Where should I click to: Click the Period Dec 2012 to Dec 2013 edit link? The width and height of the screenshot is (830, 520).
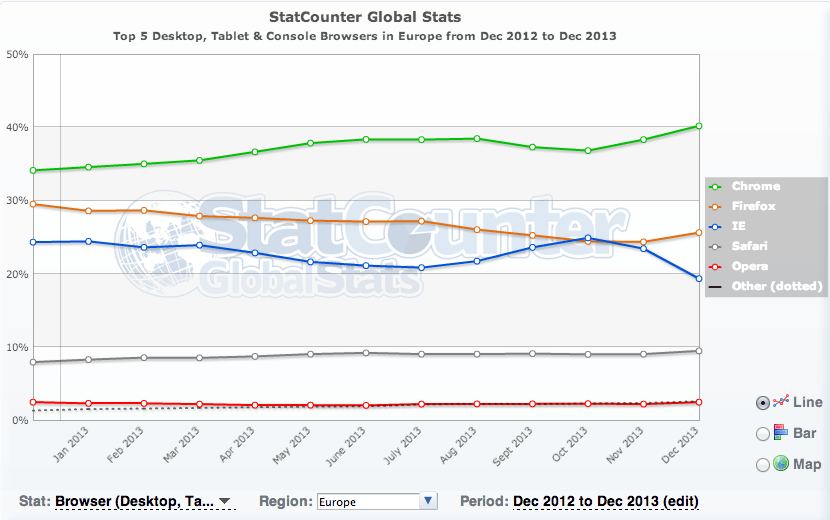click(x=606, y=501)
